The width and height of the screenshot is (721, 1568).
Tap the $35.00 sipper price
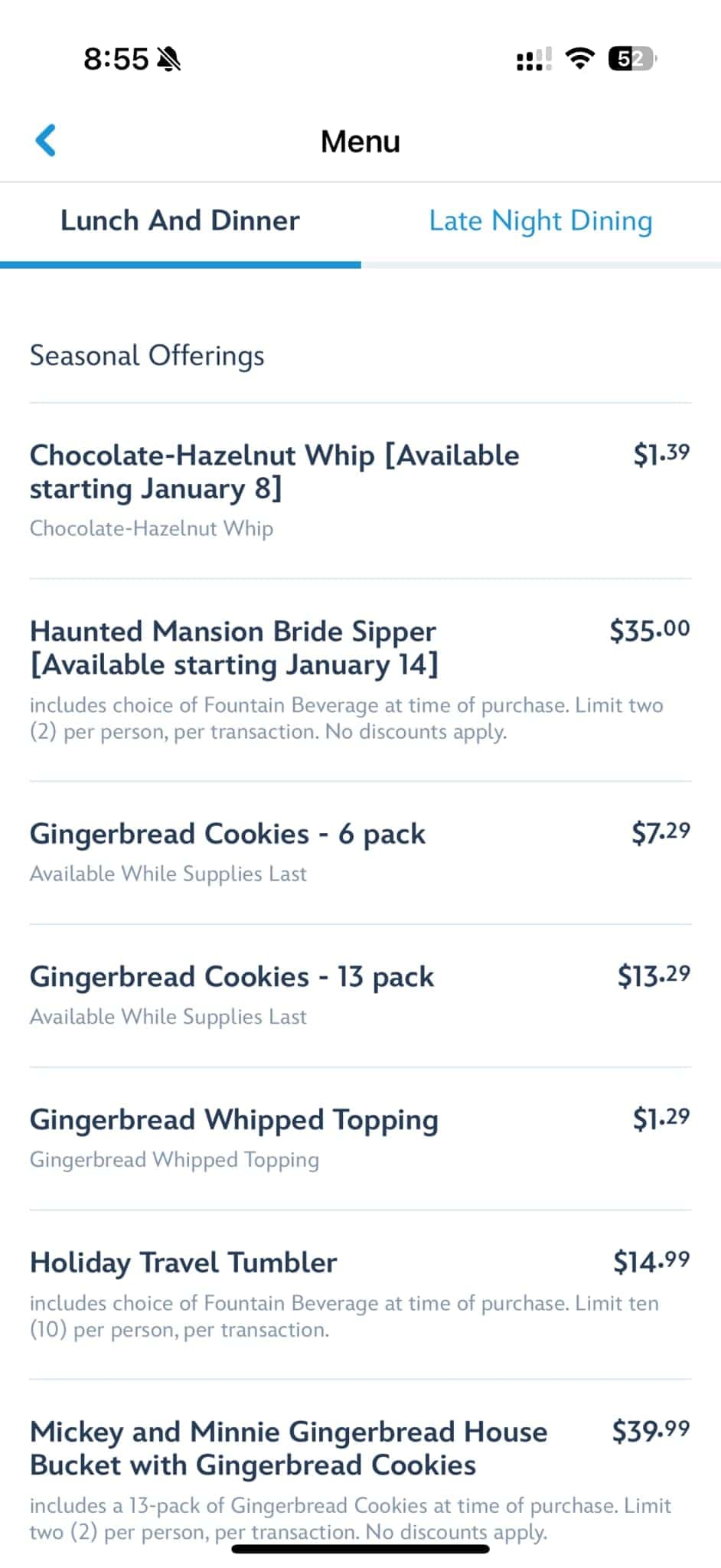[649, 630]
